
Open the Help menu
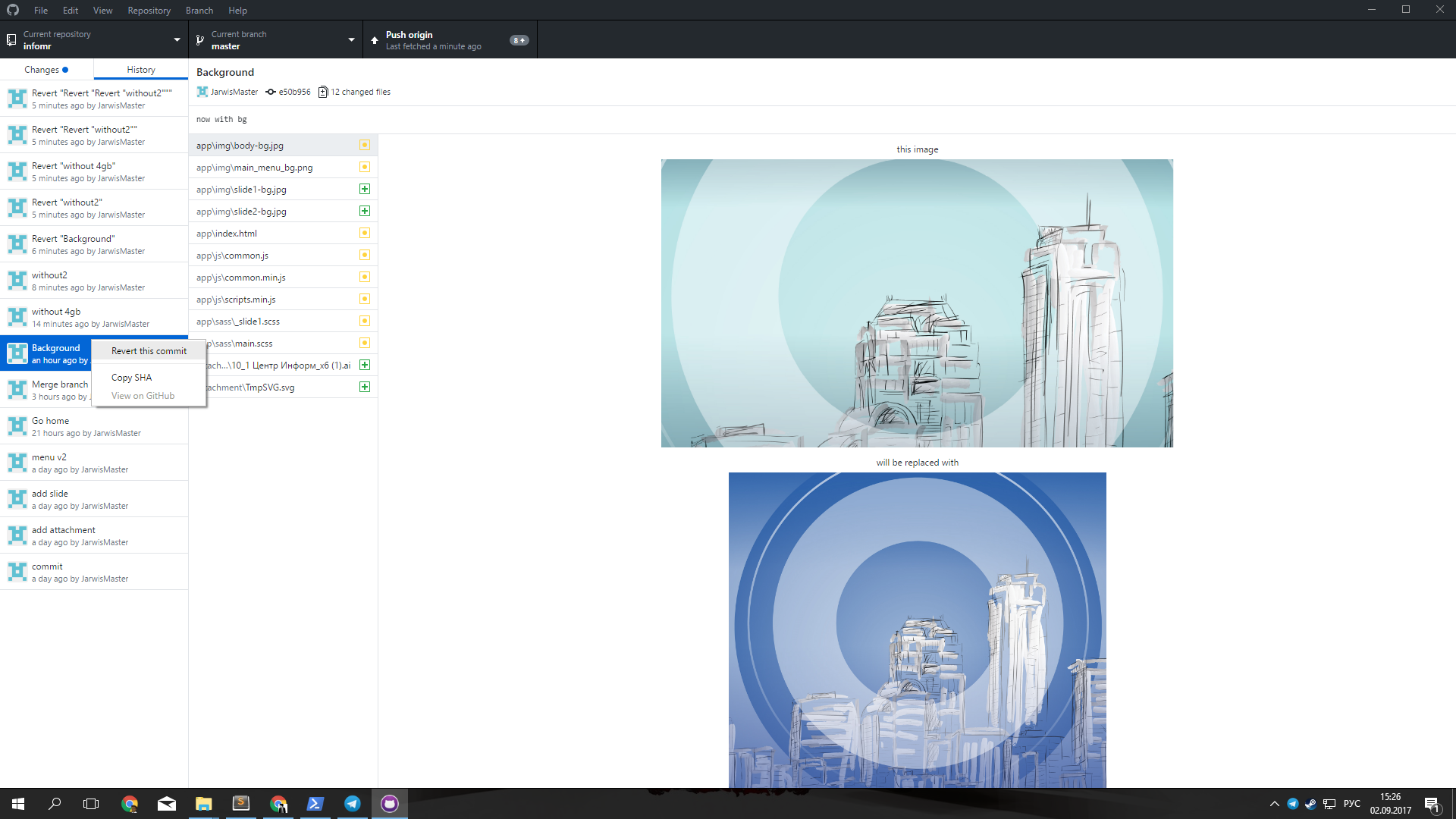coord(237,10)
